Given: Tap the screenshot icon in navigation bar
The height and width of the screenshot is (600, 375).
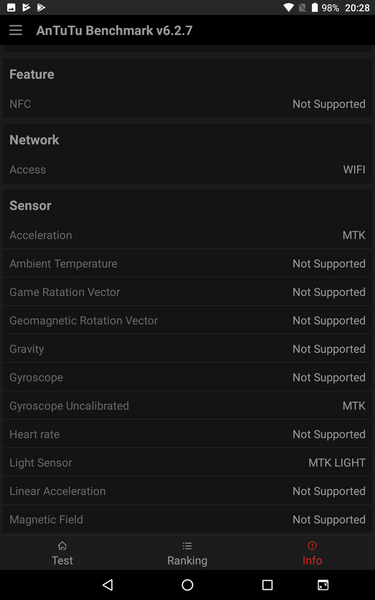Looking at the screenshot, I should click(323, 584).
